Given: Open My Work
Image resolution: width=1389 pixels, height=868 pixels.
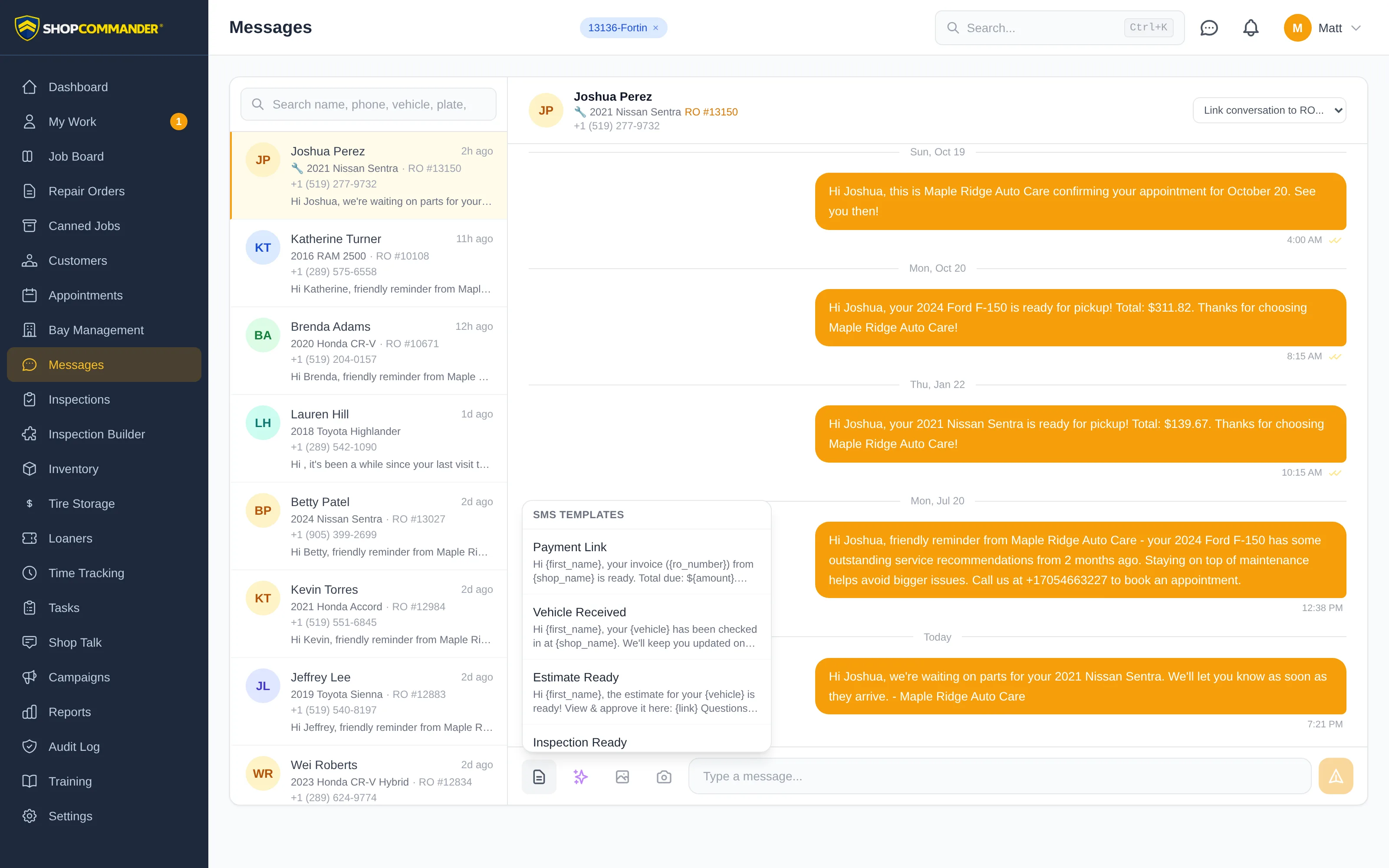Looking at the screenshot, I should 104,122.
